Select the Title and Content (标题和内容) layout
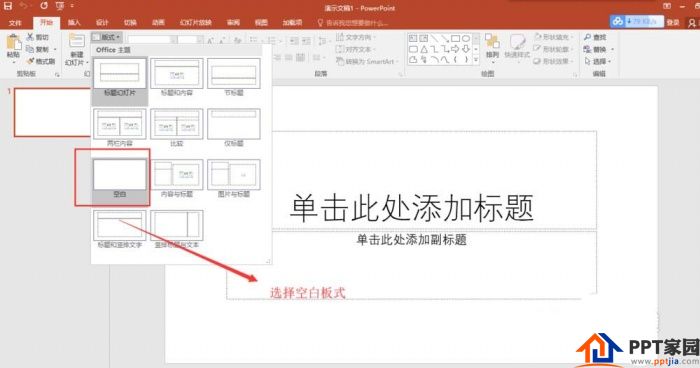This screenshot has width=700, height=368. tap(177, 77)
